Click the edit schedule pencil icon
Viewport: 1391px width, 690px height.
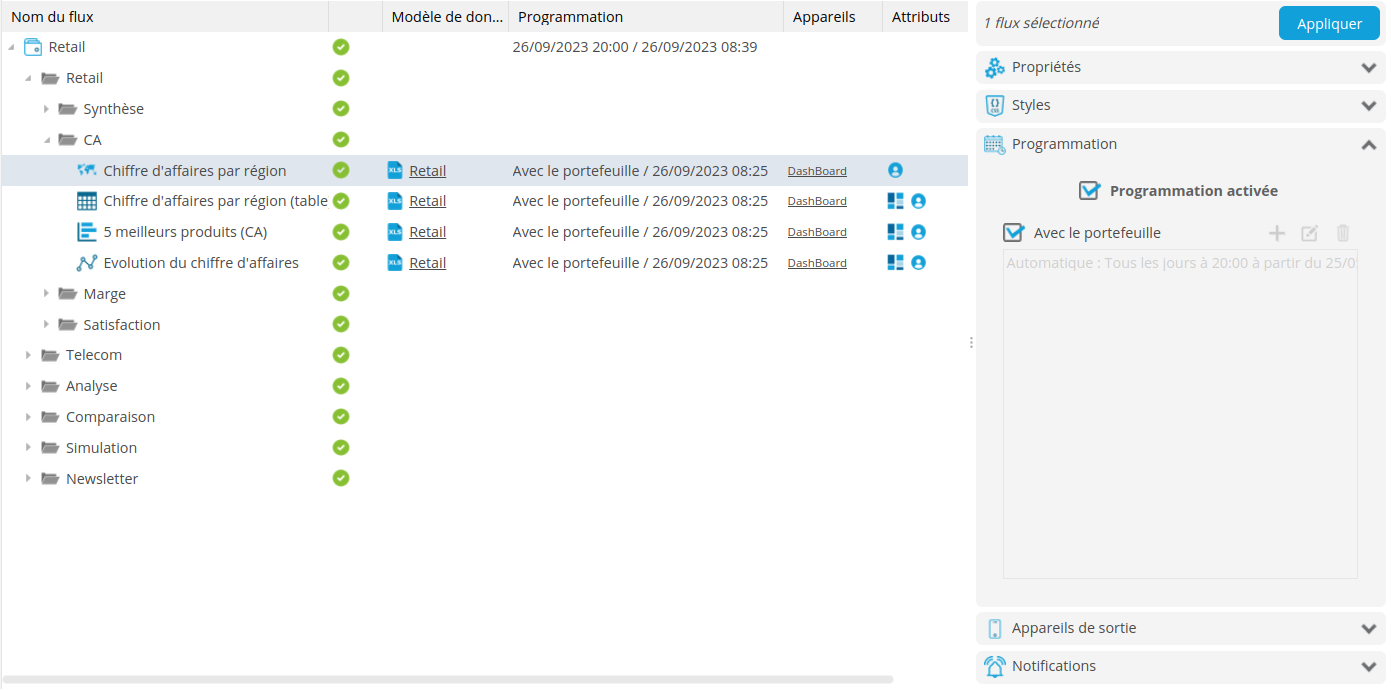click(1309, 233)
